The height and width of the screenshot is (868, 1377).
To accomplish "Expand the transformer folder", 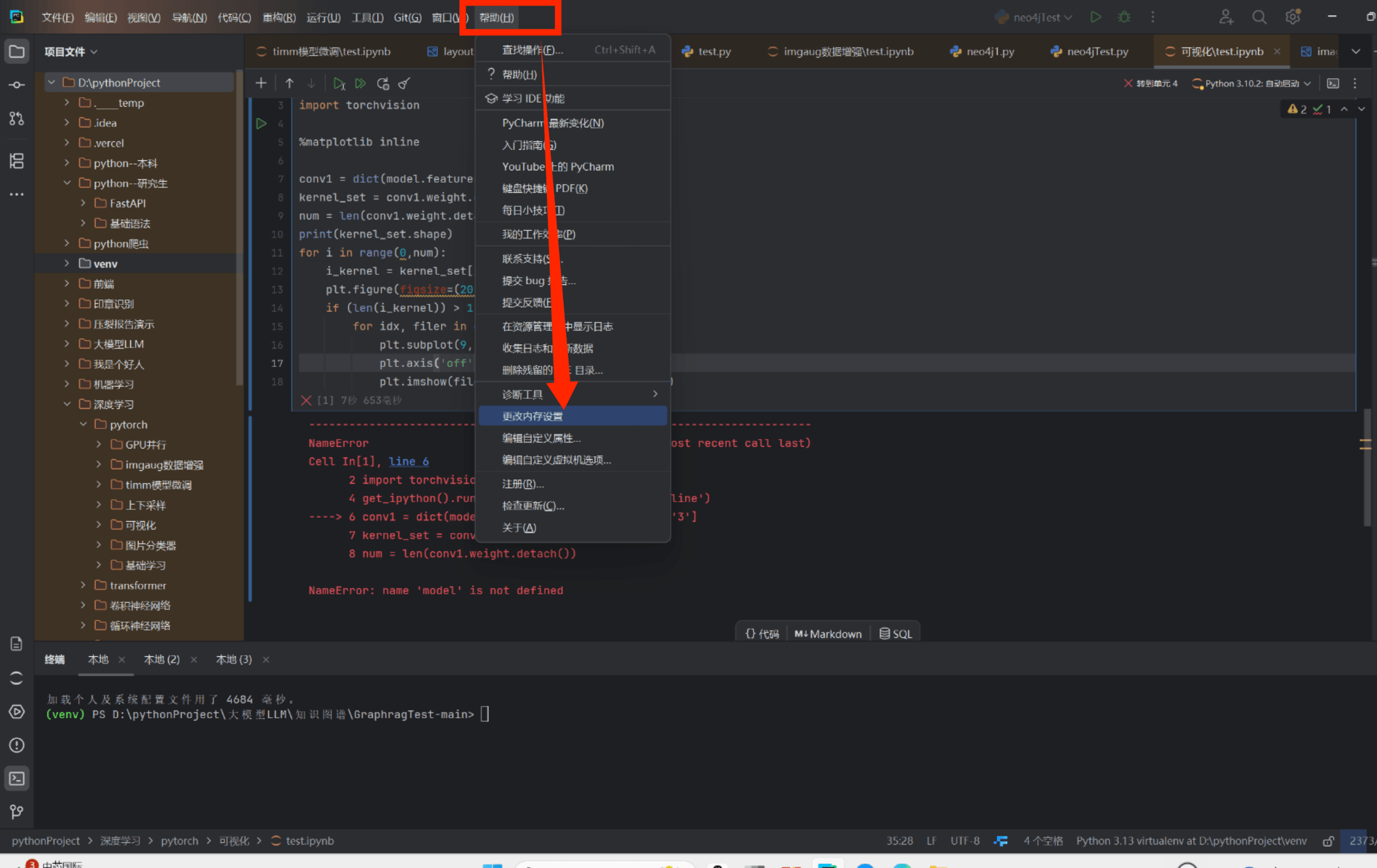I will coord(83,585).
